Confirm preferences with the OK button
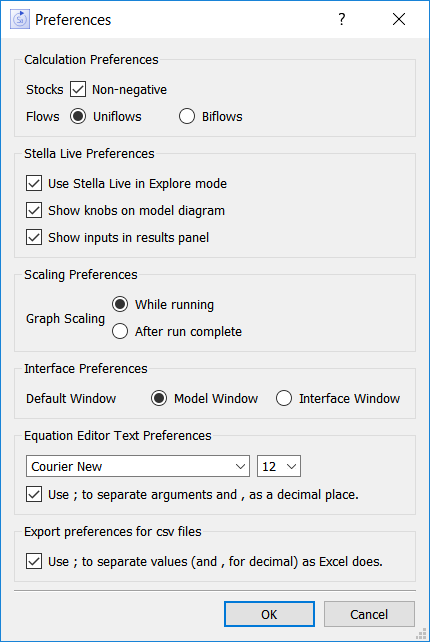The height and width of the screenshot is (642, 430). [269, 614]
